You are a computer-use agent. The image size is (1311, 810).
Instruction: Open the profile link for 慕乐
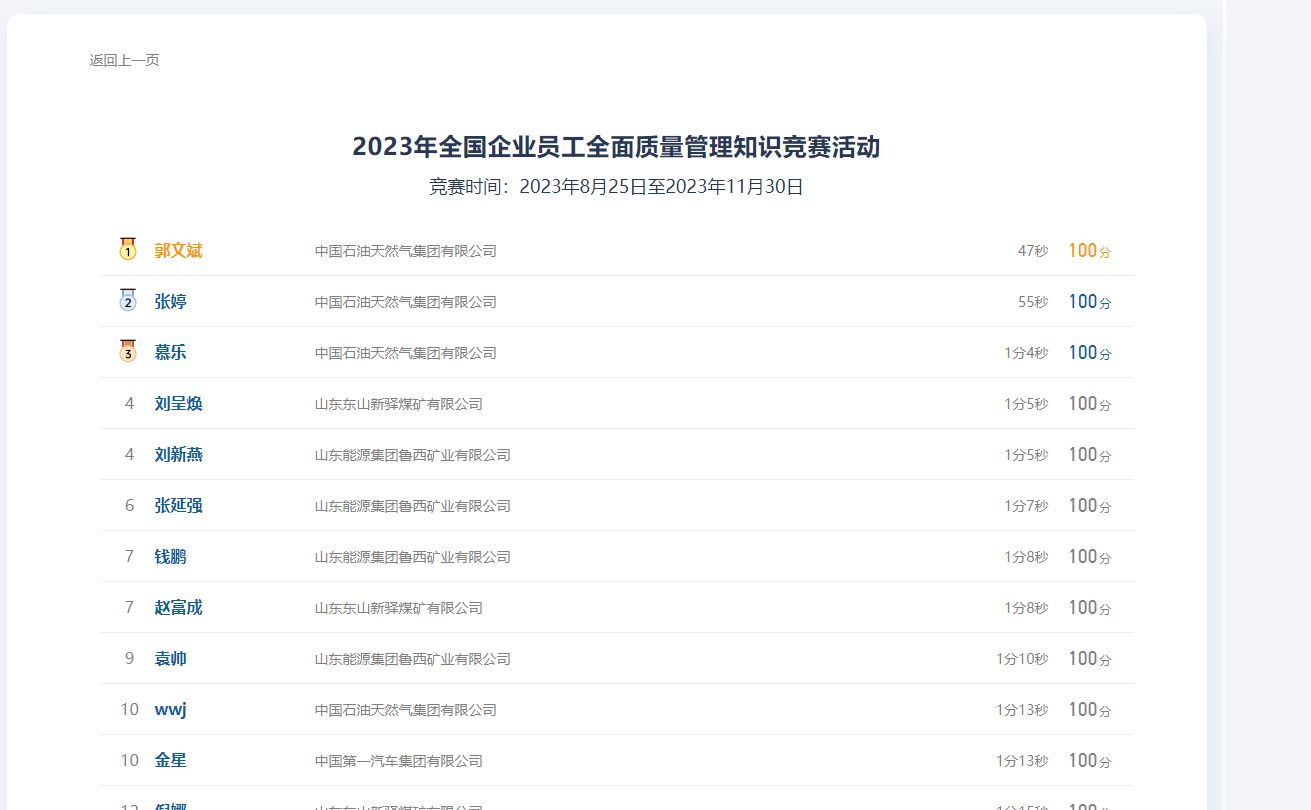[x=170, y=352]
